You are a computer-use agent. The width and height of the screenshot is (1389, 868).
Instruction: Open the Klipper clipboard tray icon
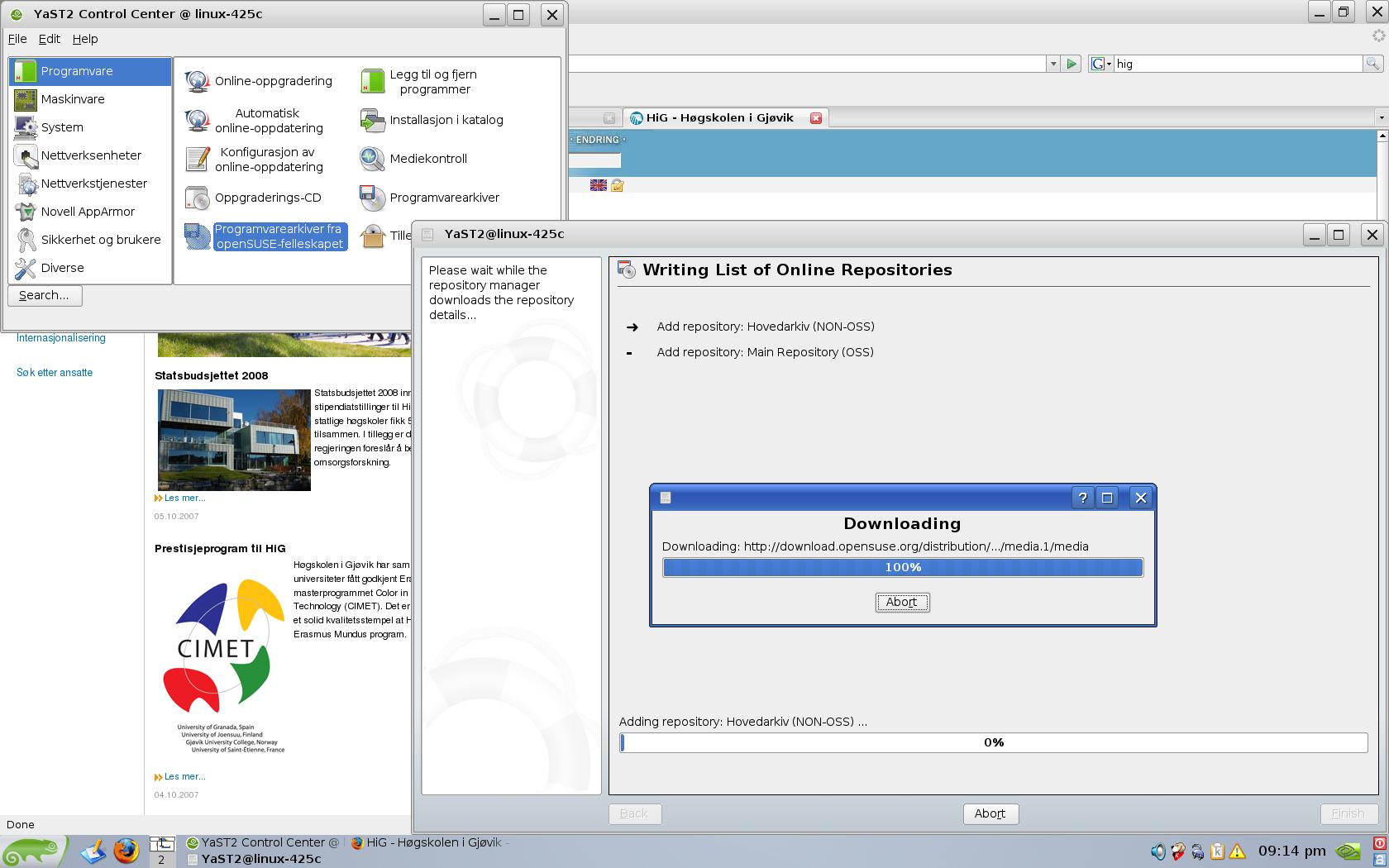tap(1217, 851)
